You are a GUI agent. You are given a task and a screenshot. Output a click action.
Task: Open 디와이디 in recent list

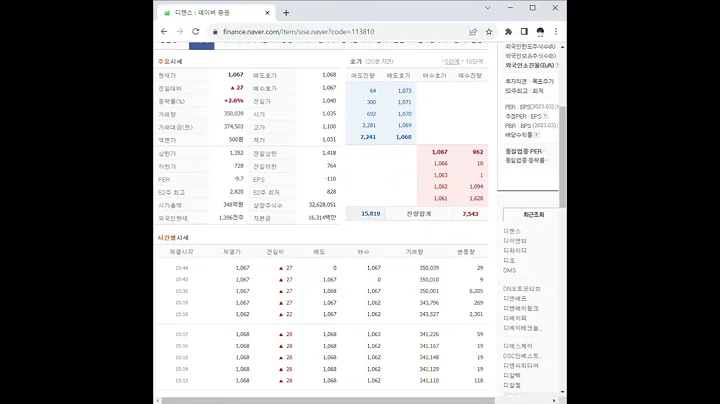tap(515, 251)
